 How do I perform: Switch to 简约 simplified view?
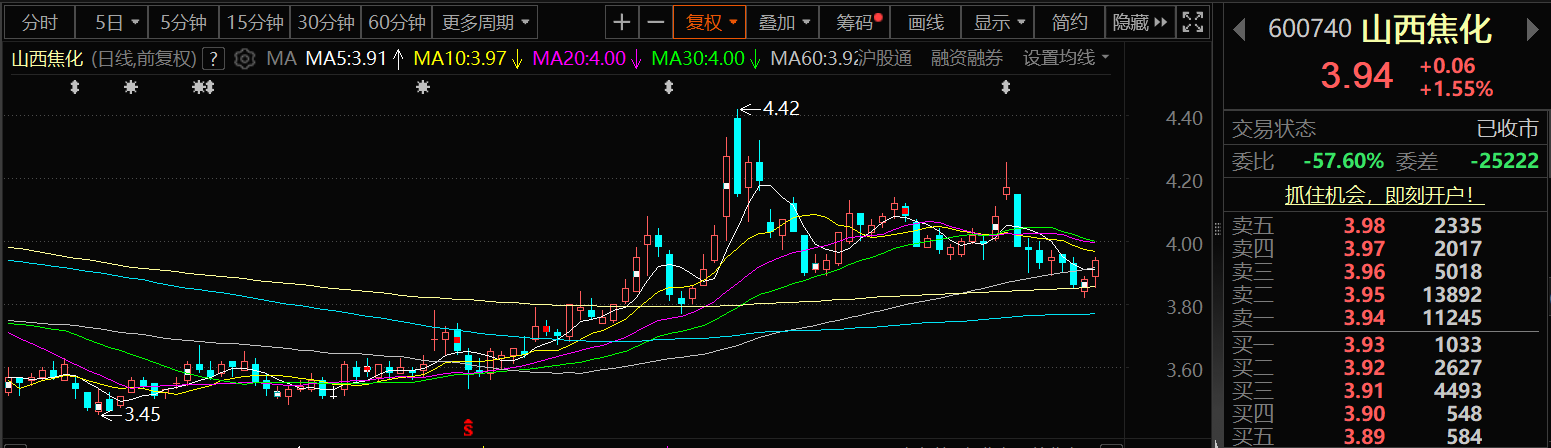(1070, 21)
